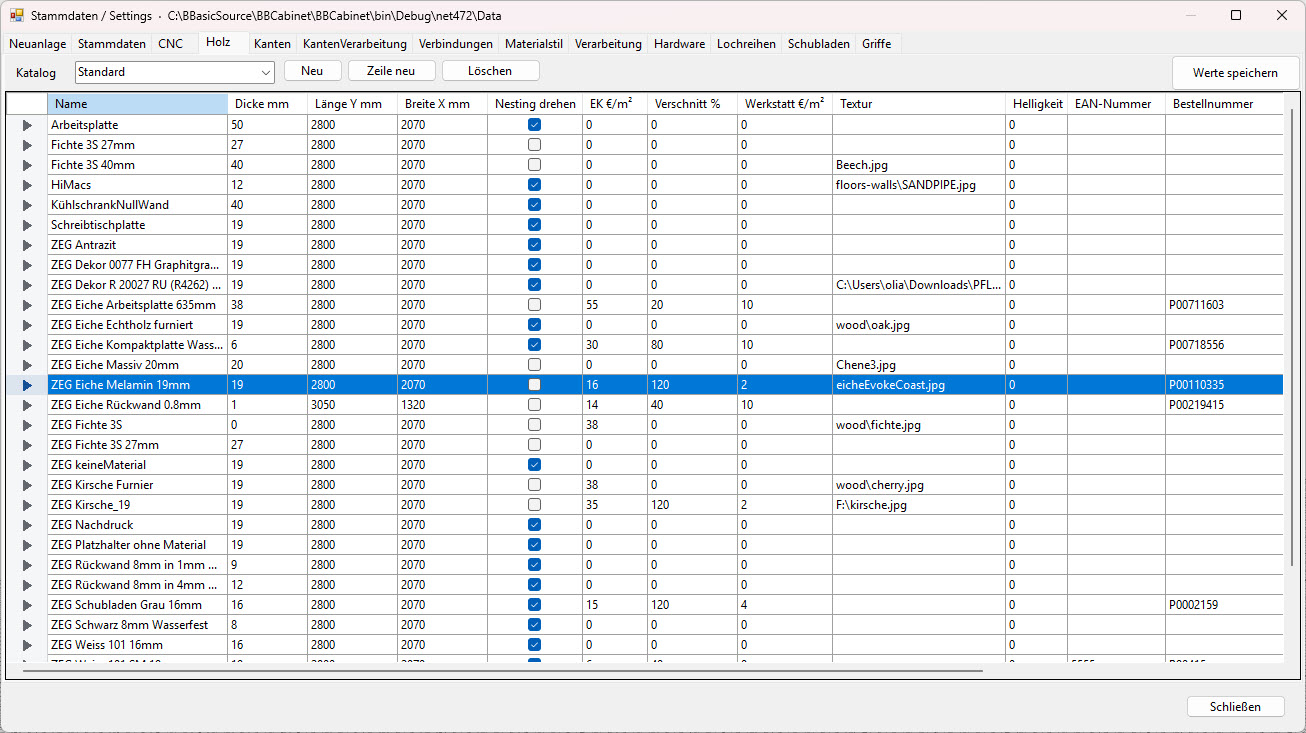Switch to the Verbindungen tab
Viewport: 1306px width, 733px height.
click(x=456, y=44)
